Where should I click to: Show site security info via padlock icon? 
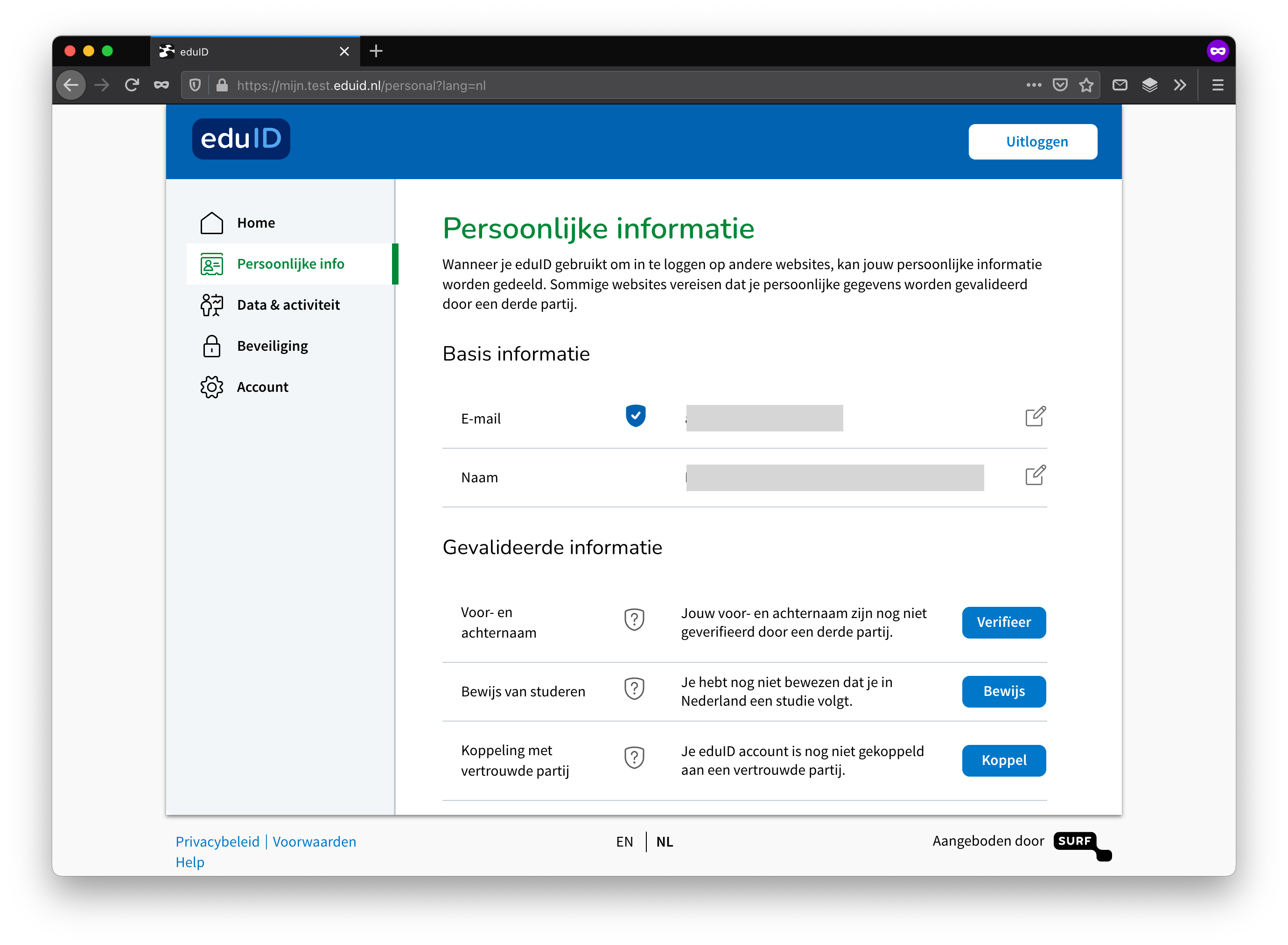[222, 85]
